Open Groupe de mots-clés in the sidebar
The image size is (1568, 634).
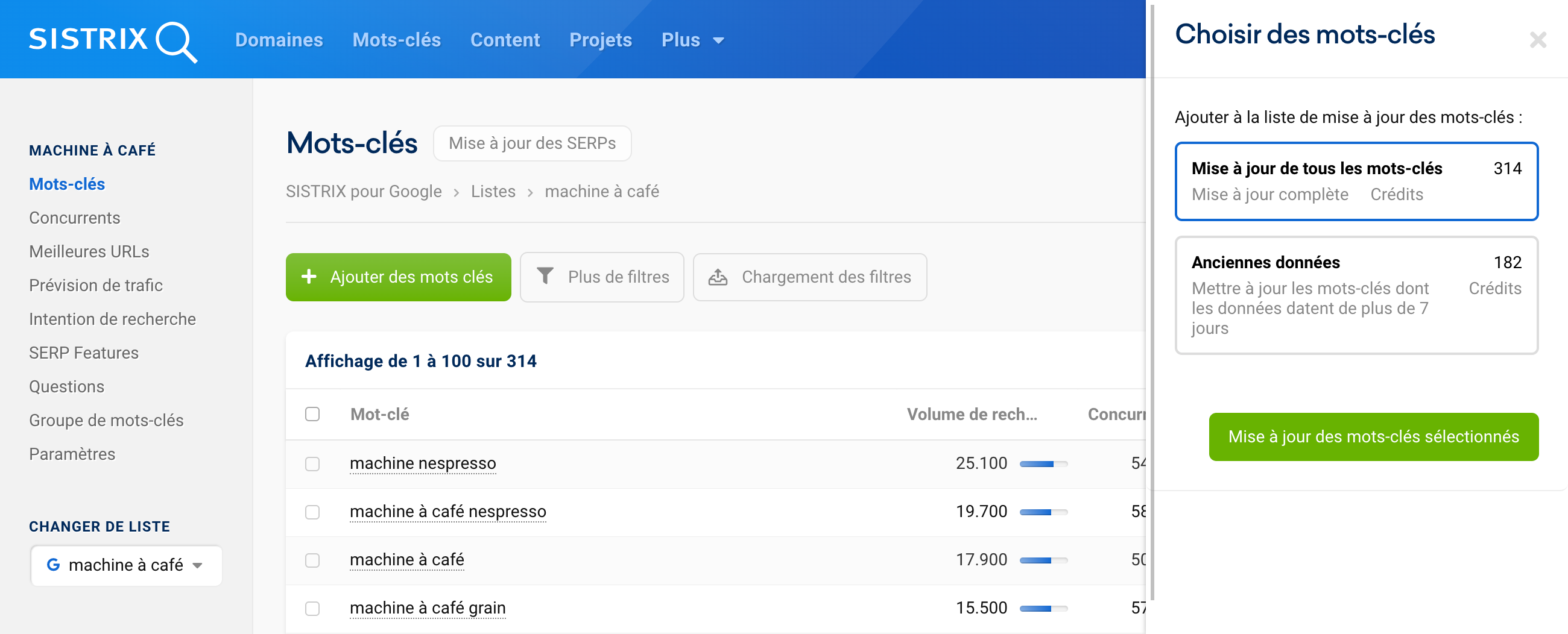pos(106,421)
